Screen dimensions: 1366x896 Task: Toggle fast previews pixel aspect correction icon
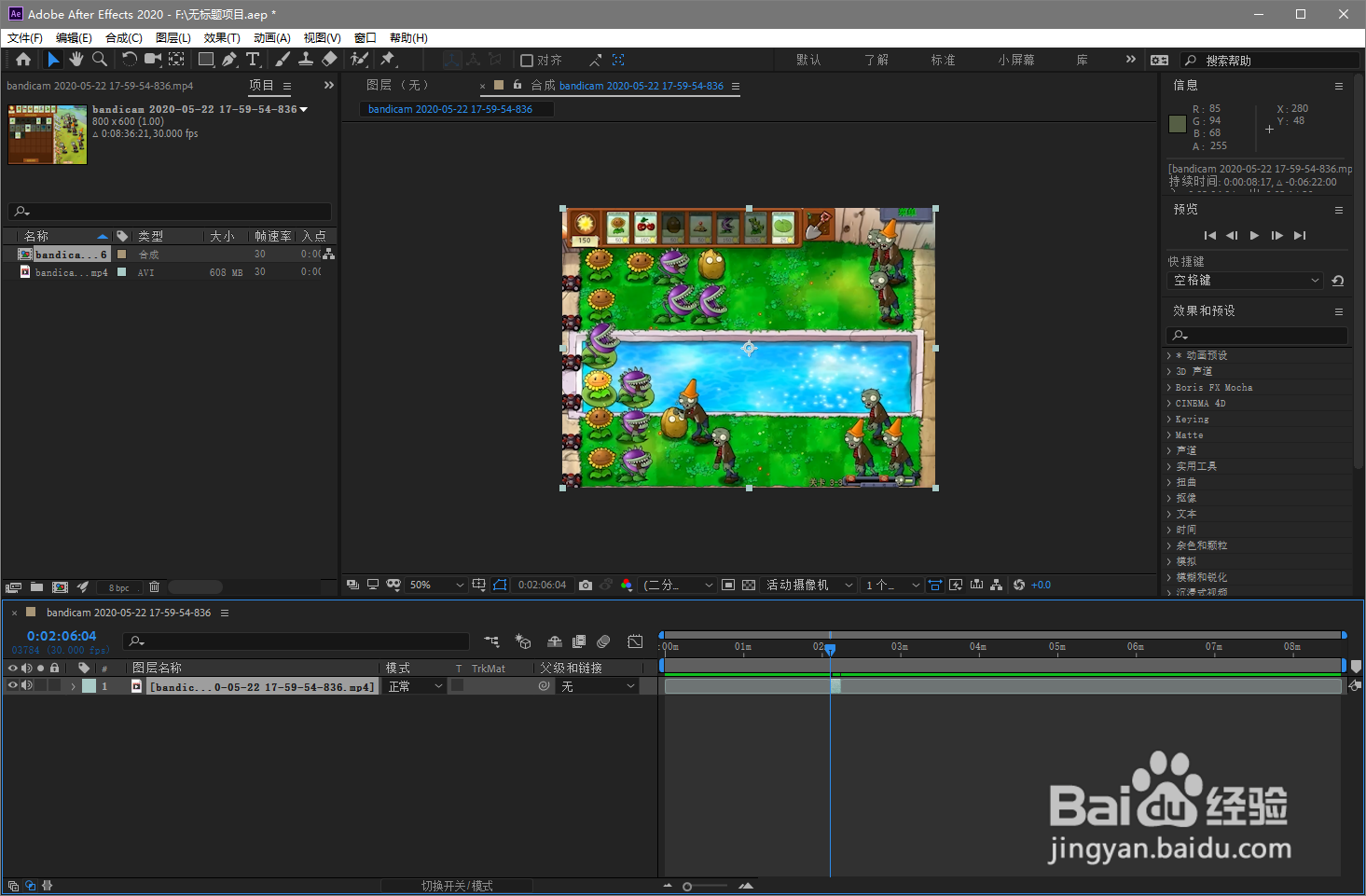click(935, 586)
